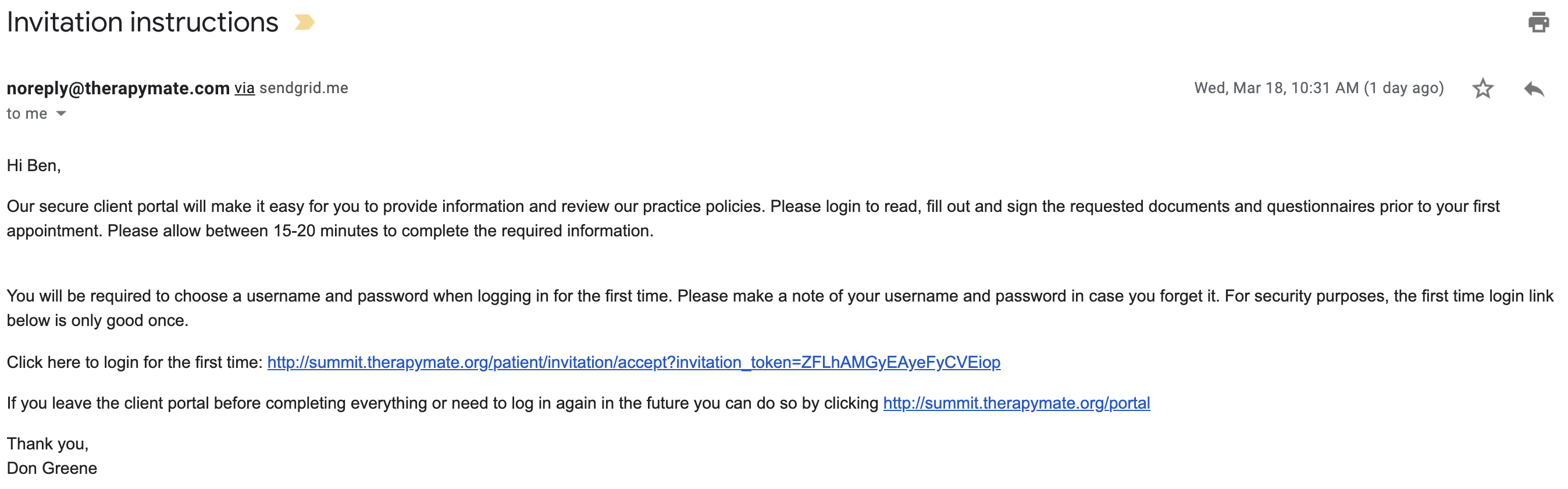Screen dimensions: 1568x489
Task: Click the "Hi Ben," greeting line
Action: coord(34,166)
